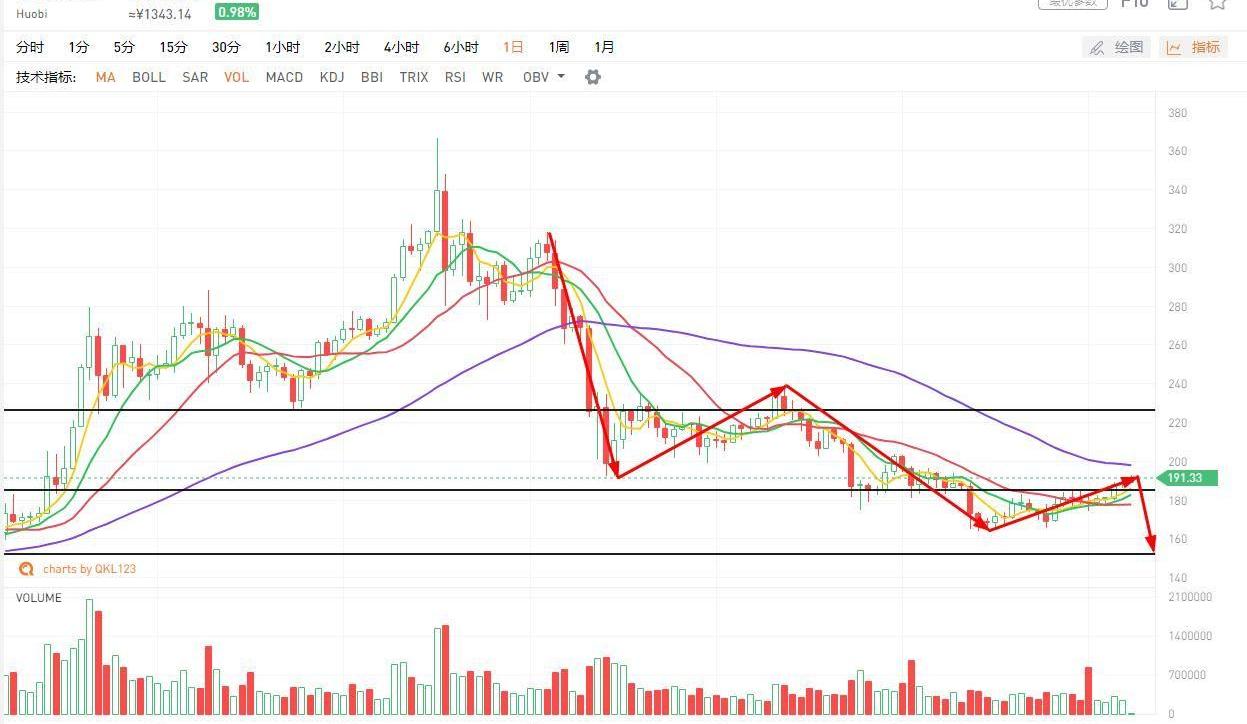Viewport: 1247px width, 724px height.
Task: Click the 191.33 current price label
Action: tap(1188, 478)
